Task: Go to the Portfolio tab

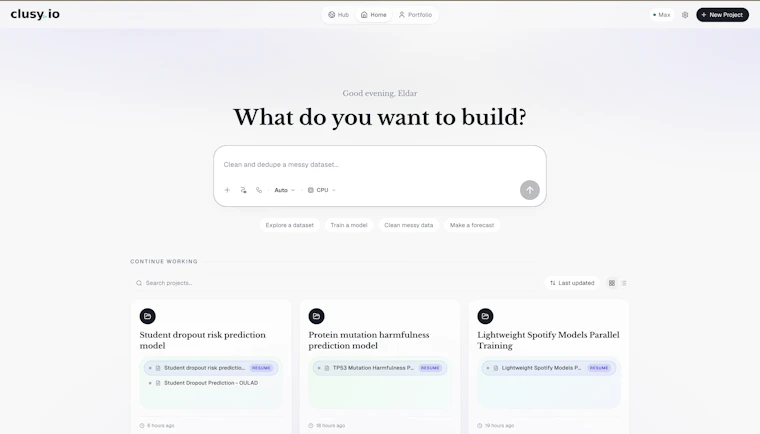Action: coord(415,15)
